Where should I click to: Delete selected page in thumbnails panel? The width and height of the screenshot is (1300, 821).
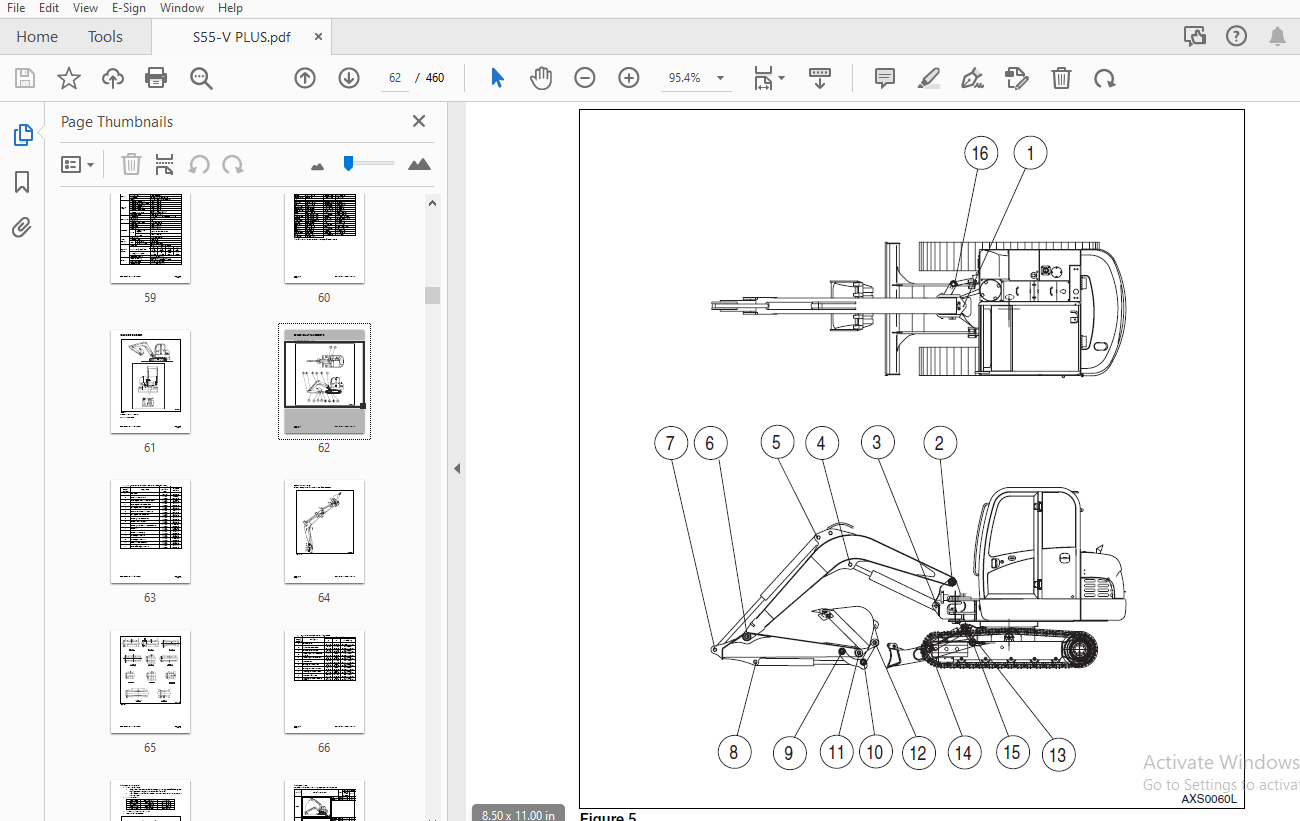(132, 164)
